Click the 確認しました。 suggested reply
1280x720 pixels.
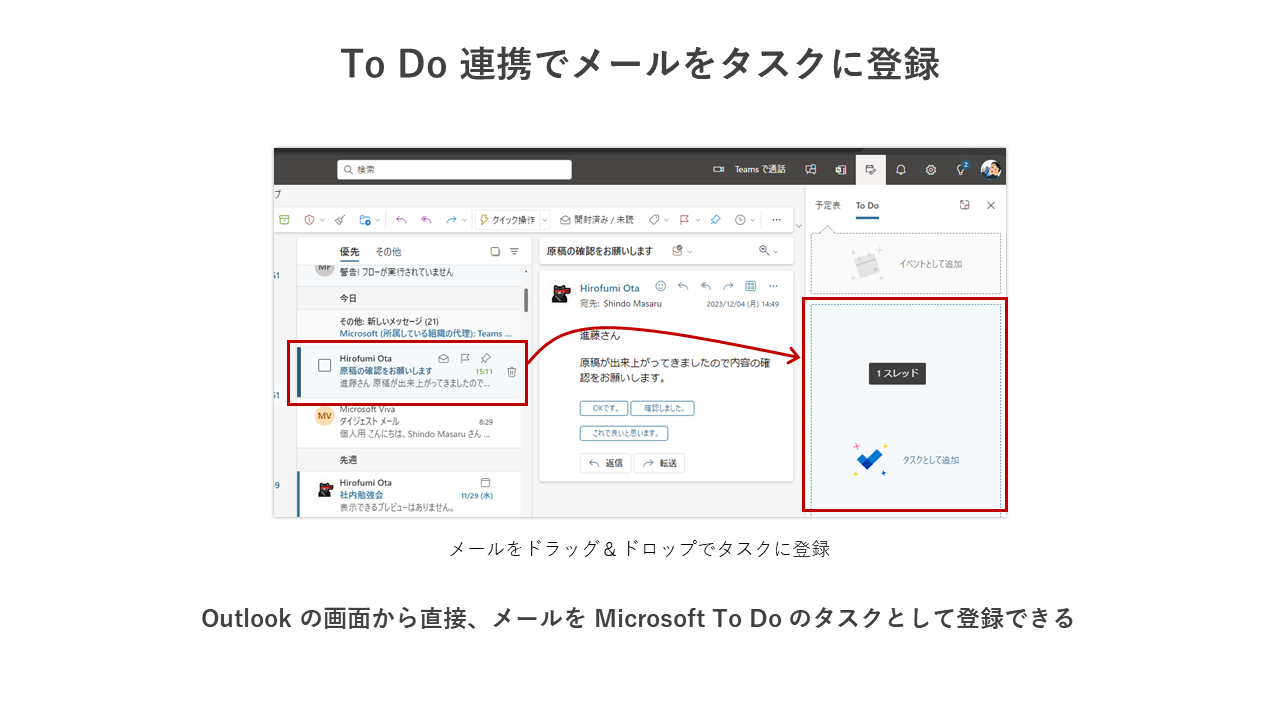[662, 408]
